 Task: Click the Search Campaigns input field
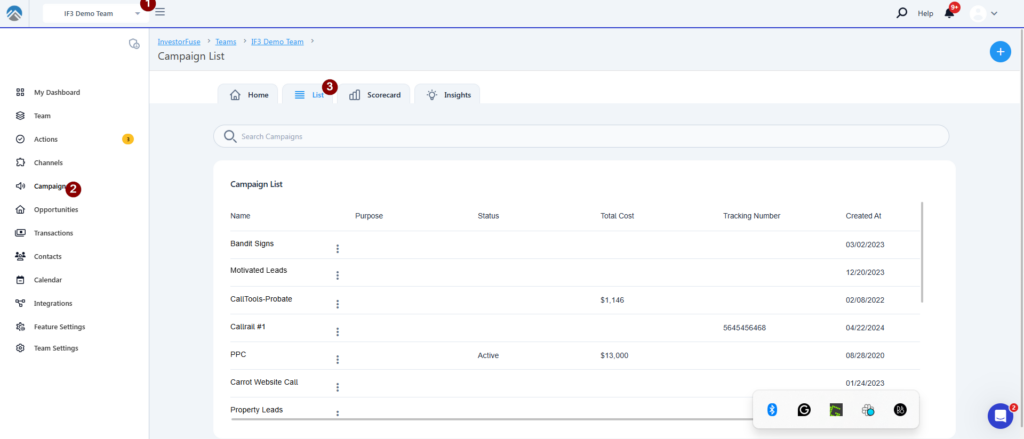[x=581, y=137]
